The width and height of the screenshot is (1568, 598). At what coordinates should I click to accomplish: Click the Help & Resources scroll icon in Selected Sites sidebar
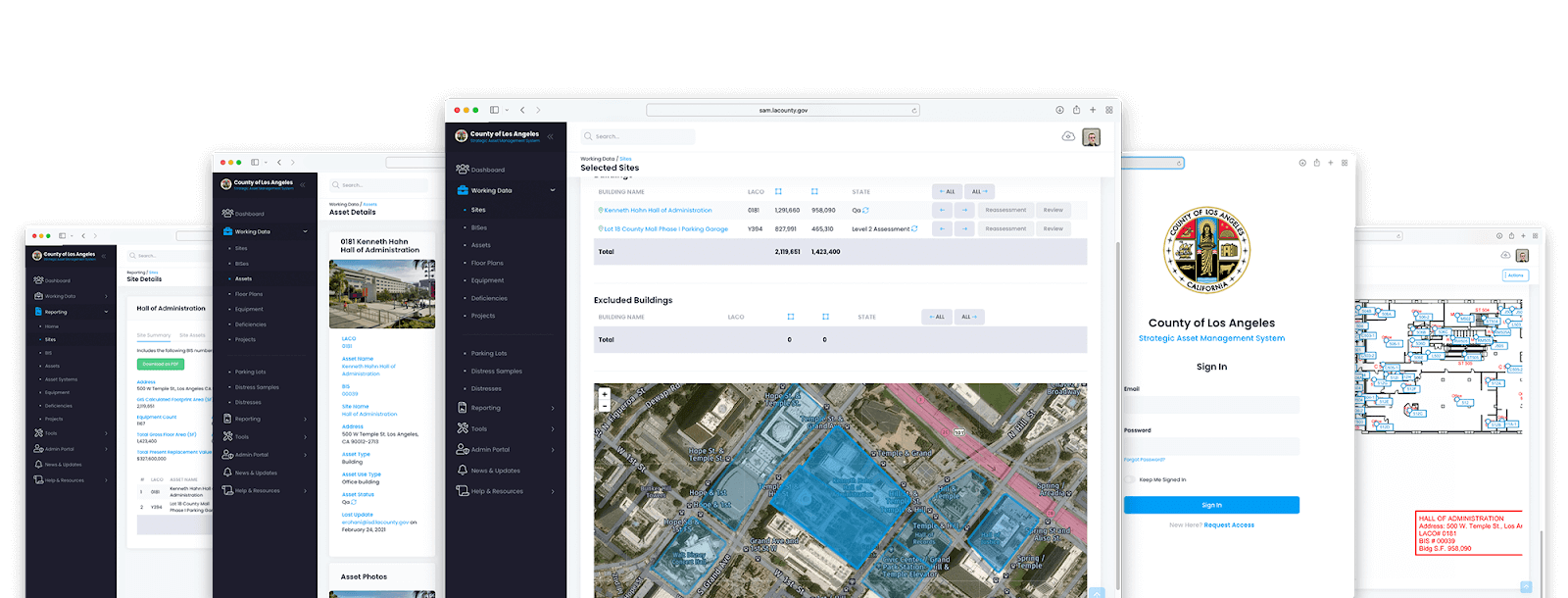pyautogui.click(x=463, y=491)
